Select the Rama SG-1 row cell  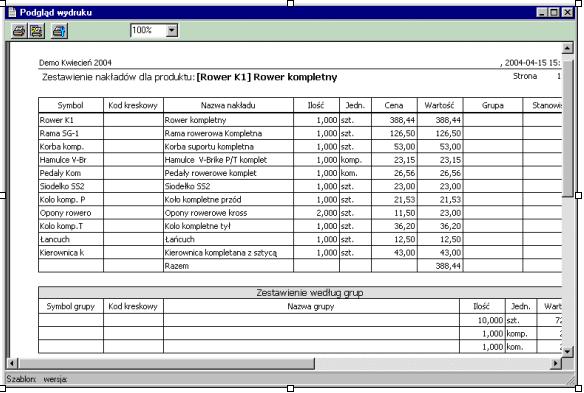click(71, 133)
